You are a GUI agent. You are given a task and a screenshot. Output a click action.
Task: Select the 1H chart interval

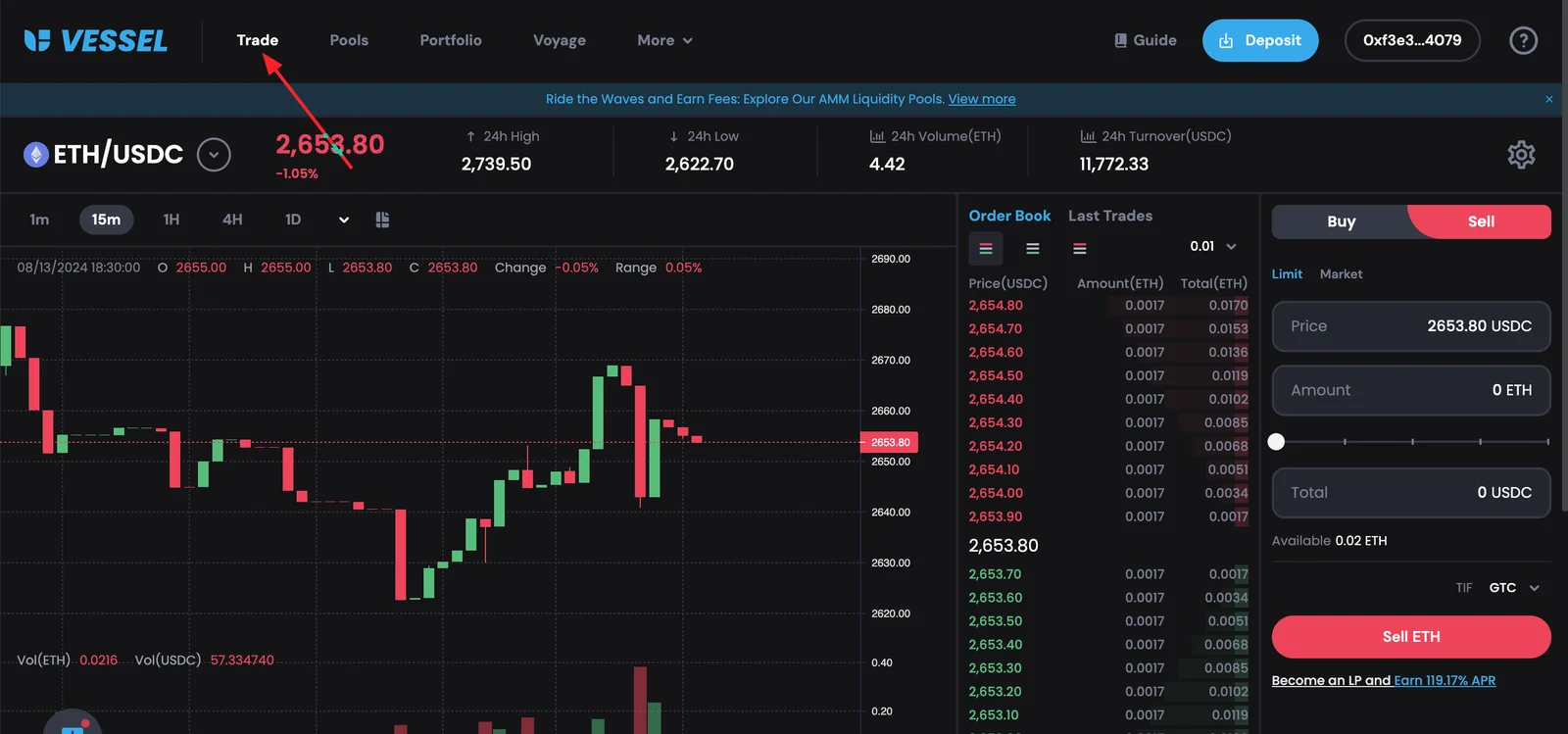tap(171, 220)
